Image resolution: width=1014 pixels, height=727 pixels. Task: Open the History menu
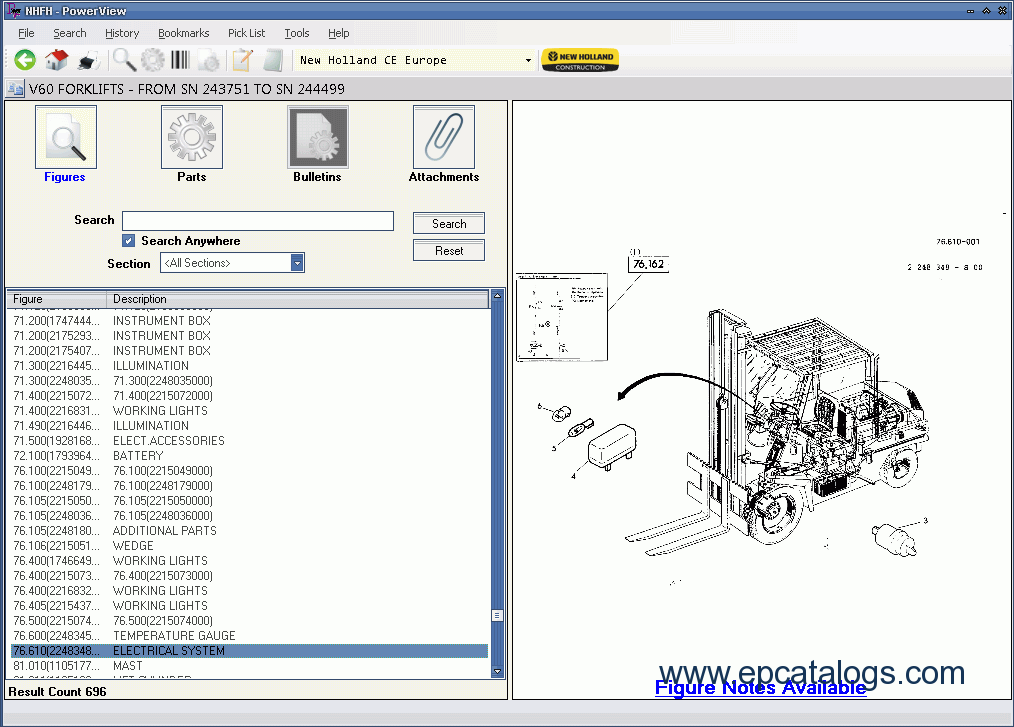click(122, 33)
